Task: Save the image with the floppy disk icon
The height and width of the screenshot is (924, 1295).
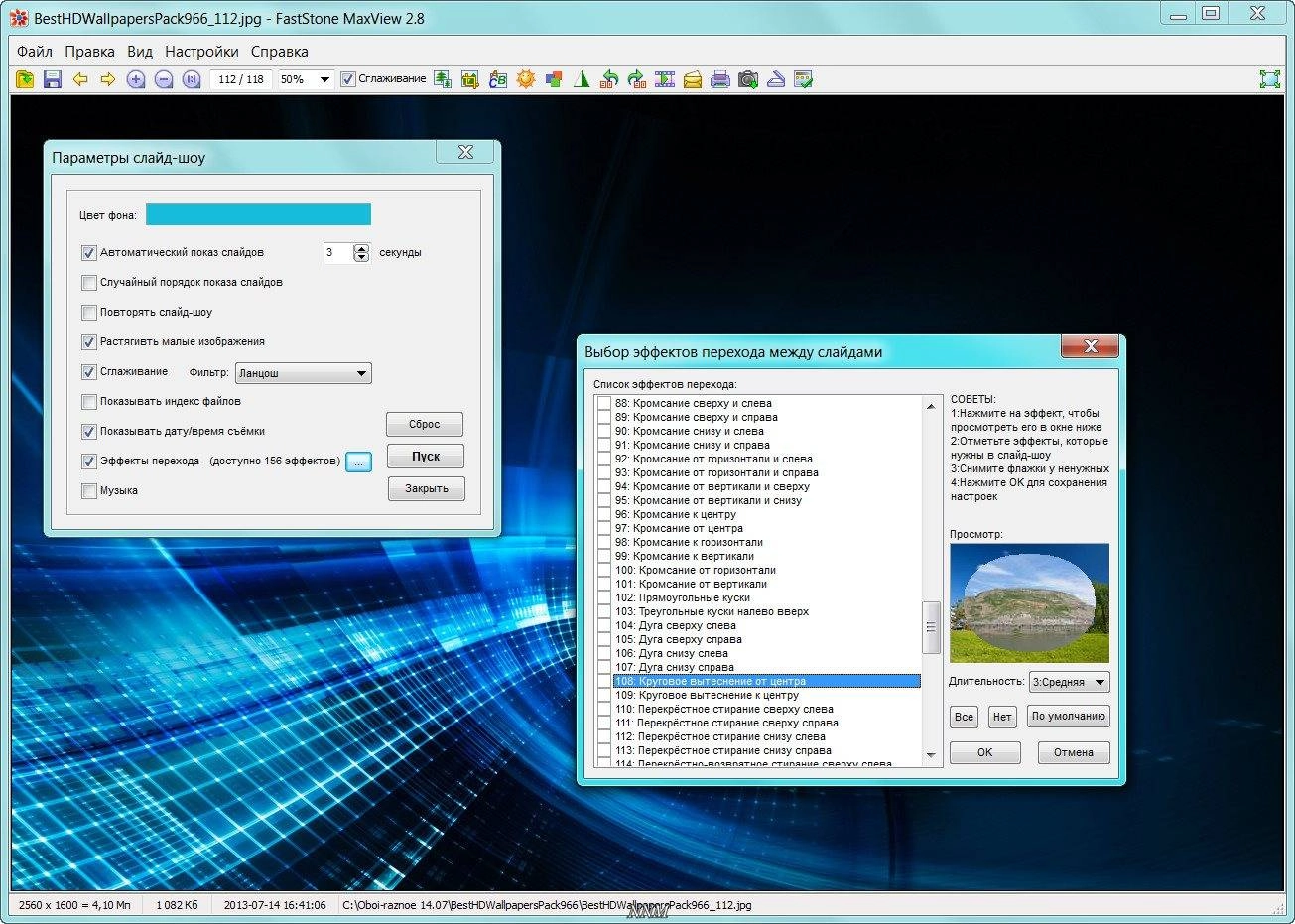Action: tap(53, 79)
